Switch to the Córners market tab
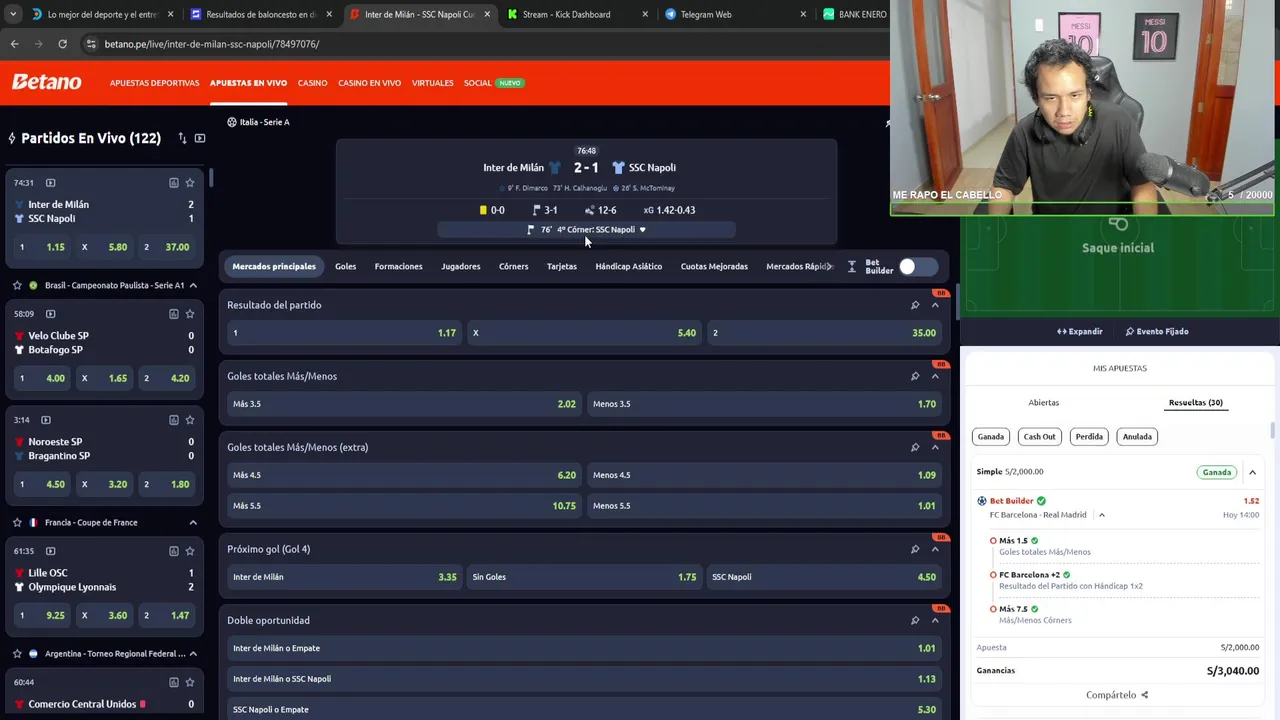This screenshot has width=1280, height=720. (x=513, y=266)
